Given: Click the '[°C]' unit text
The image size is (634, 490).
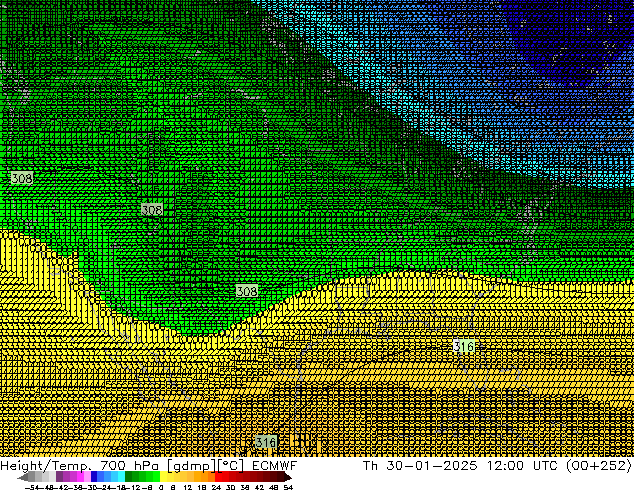Looking at the screenshot, I should point(230,466).
